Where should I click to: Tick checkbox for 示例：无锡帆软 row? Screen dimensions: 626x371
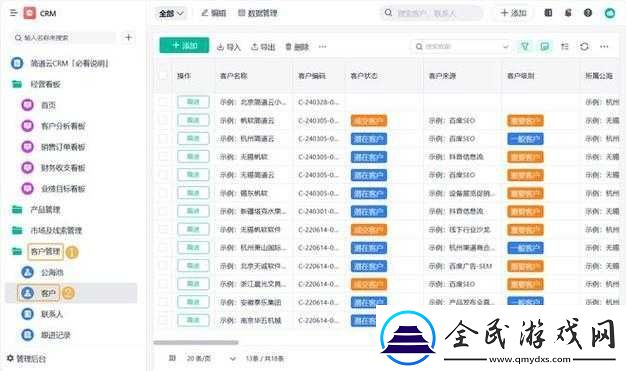tap(163, 157)
